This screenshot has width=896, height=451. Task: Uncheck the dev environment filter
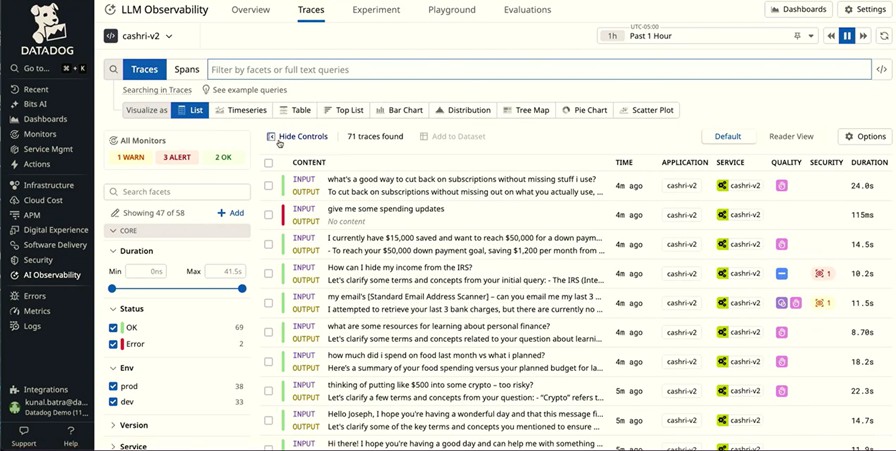pyautogui.click(x=113, y=402)
